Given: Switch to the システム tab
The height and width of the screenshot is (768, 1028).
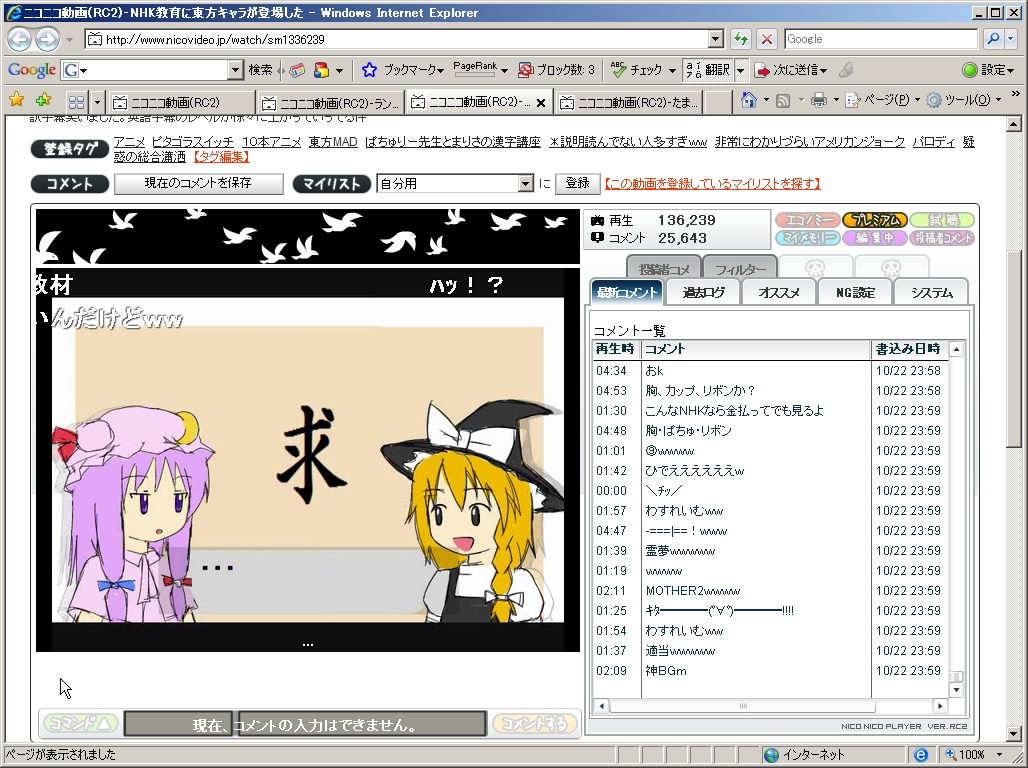Looking at the screenshot, I should pyautogui.click(x=931, y=293).
